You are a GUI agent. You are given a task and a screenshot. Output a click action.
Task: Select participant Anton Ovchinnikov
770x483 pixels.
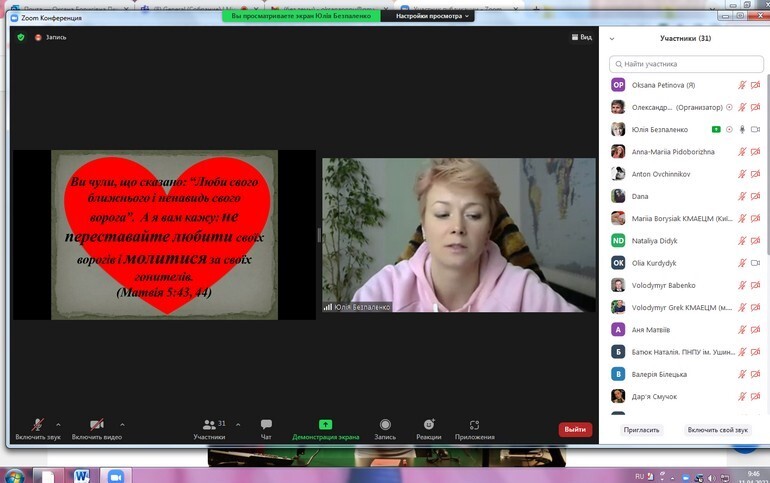tap(686, 174)
